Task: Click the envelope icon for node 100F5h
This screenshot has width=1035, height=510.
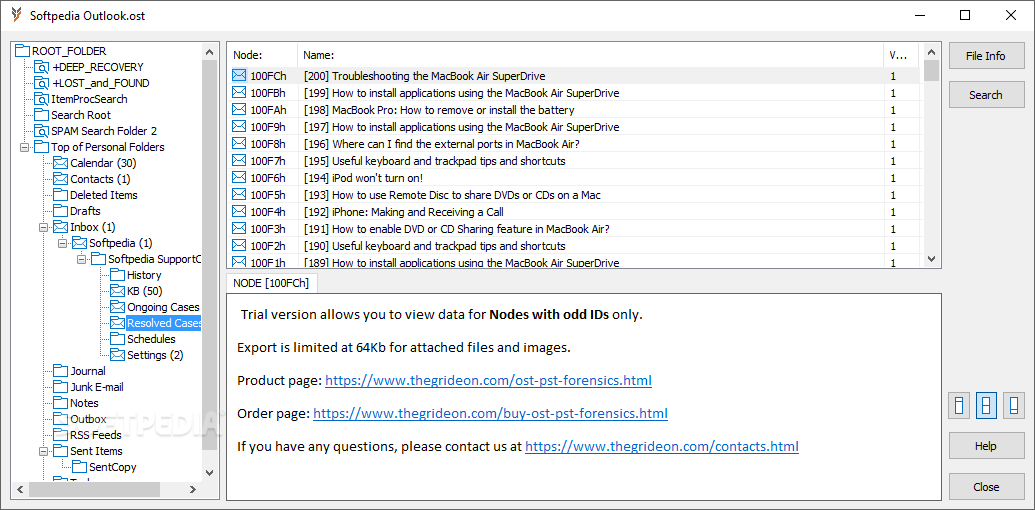Action: [239, 195]
